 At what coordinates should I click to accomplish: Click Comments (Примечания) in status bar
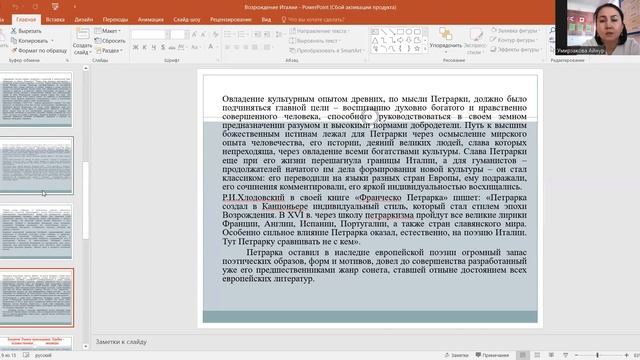point(492,355)
